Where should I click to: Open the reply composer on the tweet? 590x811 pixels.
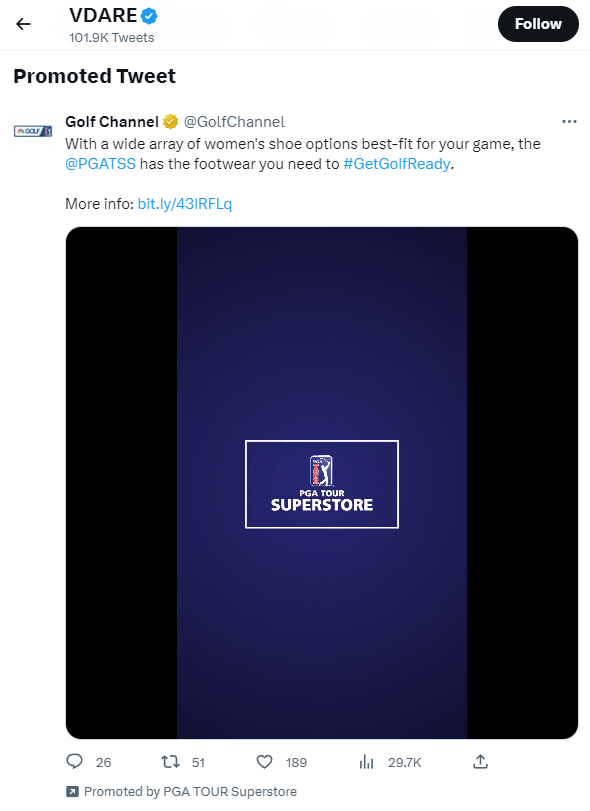click(x=75, y=761)
